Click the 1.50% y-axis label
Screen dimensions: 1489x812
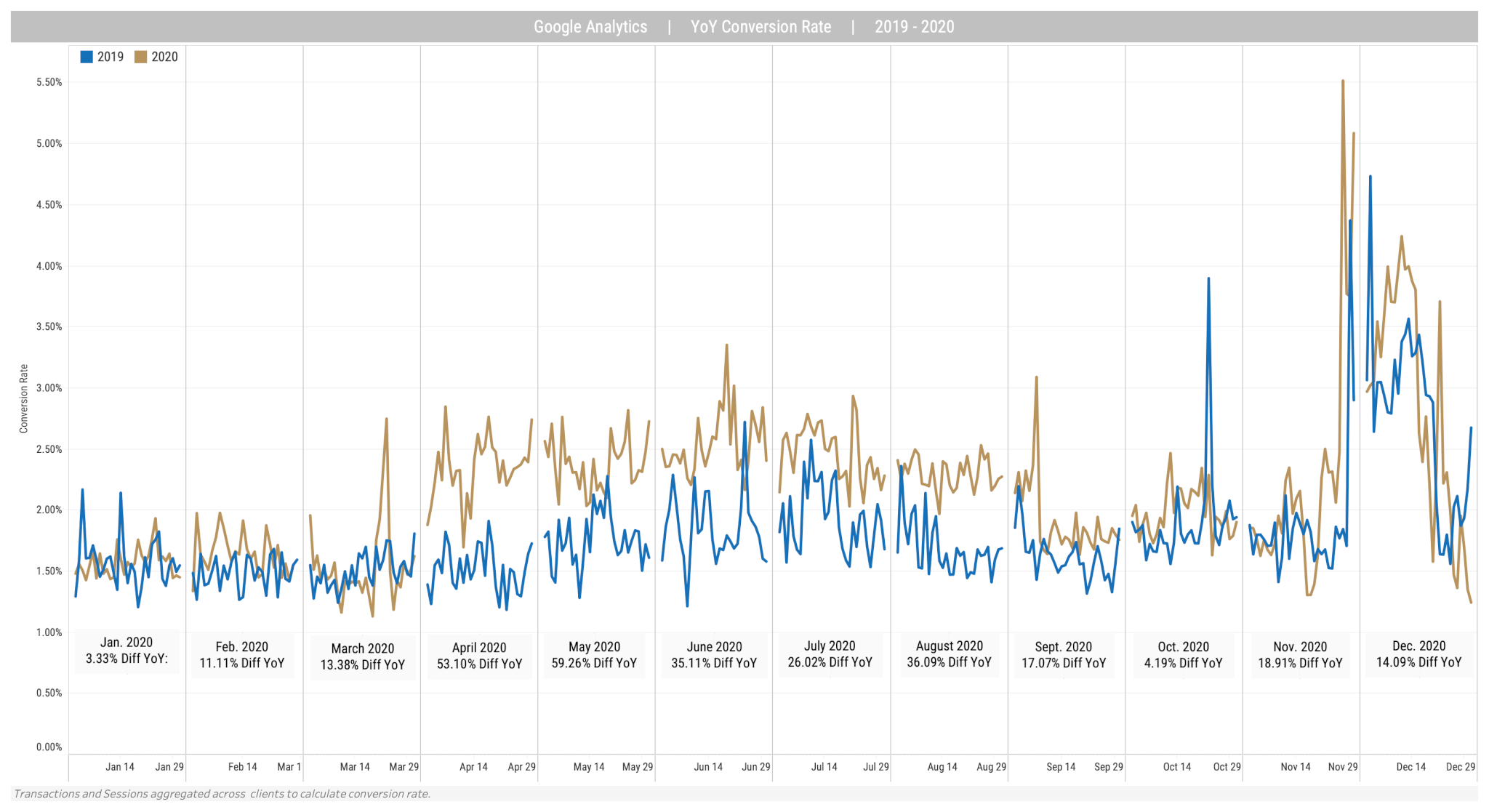pos(49,571)
